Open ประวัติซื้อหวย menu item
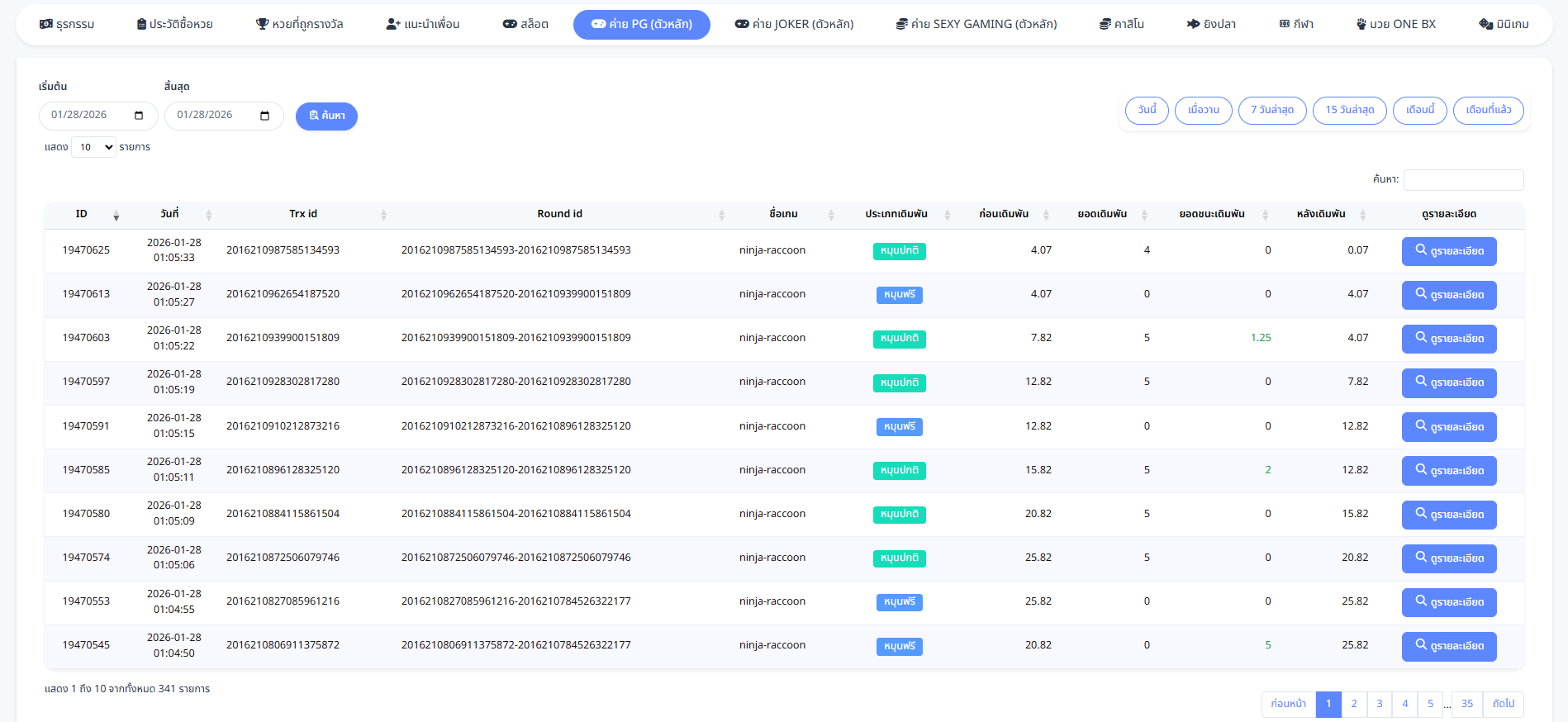This screenshot has height=722, width=1568. click(x=174, y=25)
